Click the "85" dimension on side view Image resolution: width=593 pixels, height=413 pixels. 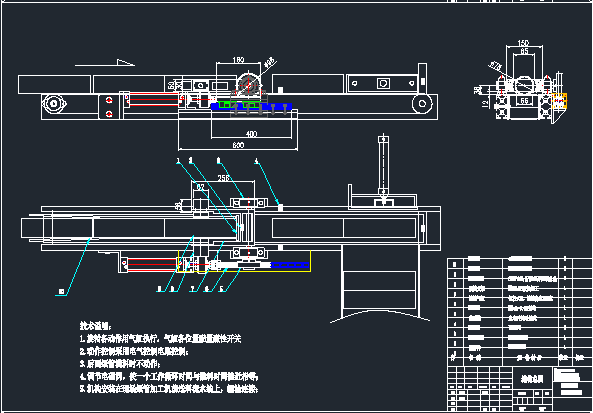point(524,51)
